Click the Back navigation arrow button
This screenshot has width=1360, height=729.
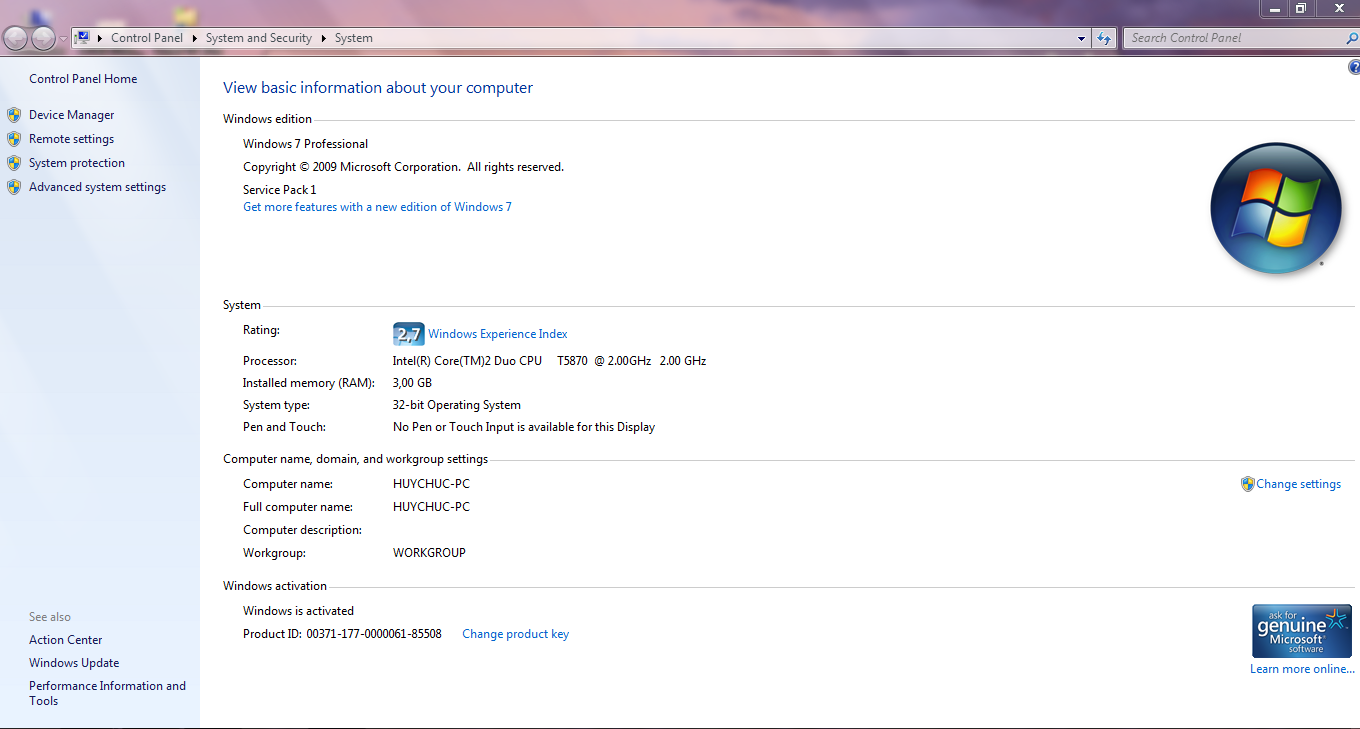[15, 39]
